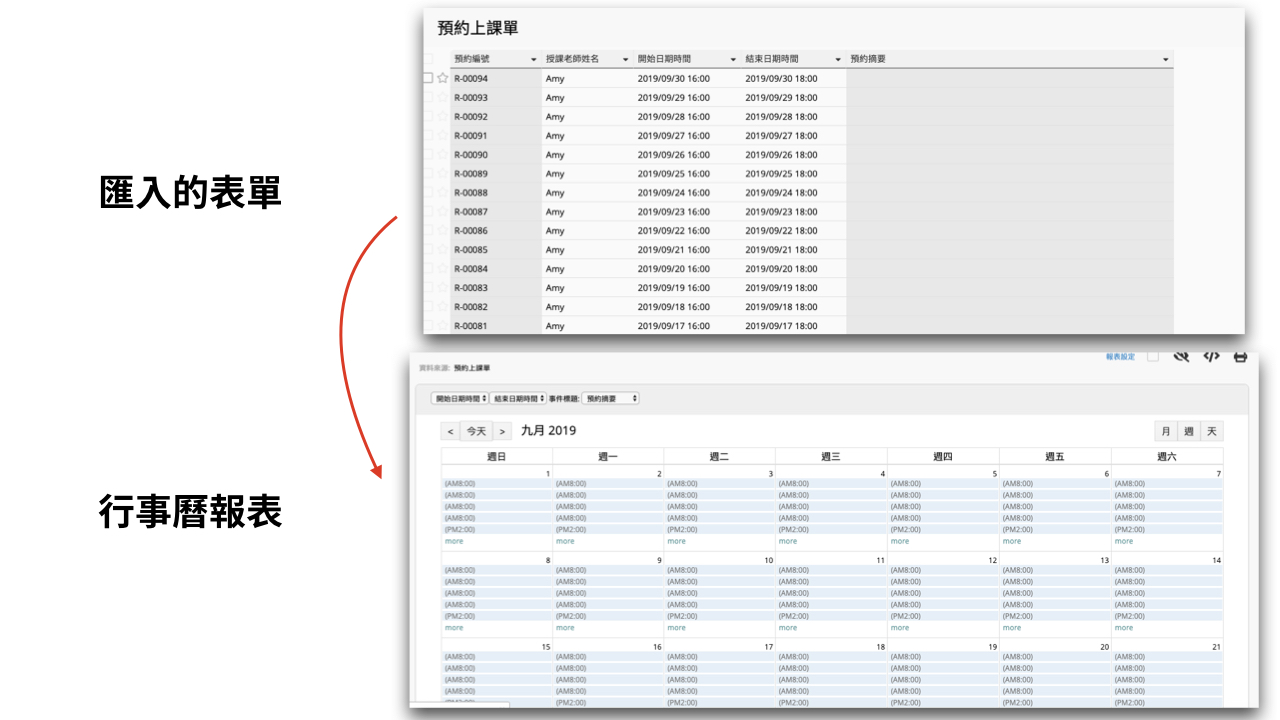Open the 事件標題 預約摘要 select box
Viewport: 1280px width, 720px height.
pyautogui.click(x=610, y=398)
